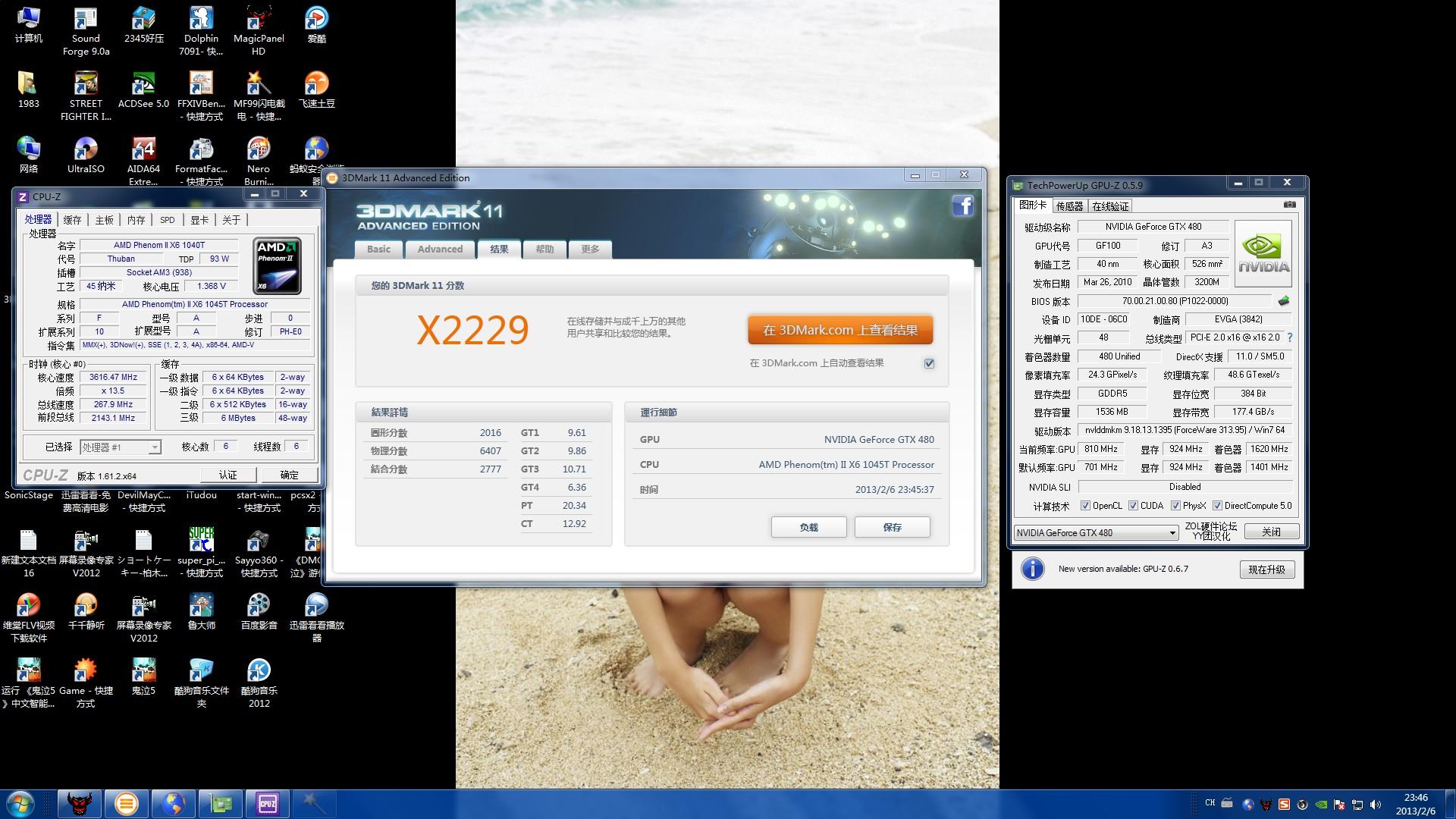Click the 关闭 button in GPU-Z
The height and width of the screenshot is (819, 1456).
(x=1271, y=532)
